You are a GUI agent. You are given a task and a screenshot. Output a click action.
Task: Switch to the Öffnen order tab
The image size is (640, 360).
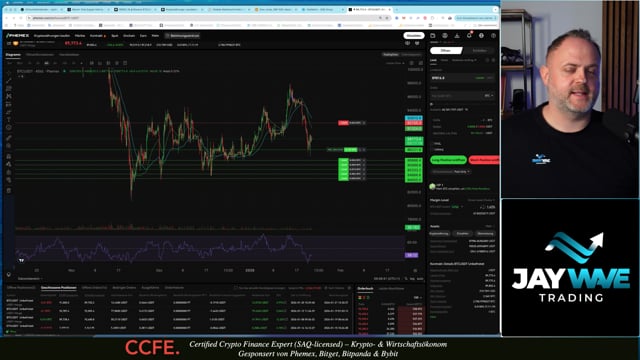(446, 51)
